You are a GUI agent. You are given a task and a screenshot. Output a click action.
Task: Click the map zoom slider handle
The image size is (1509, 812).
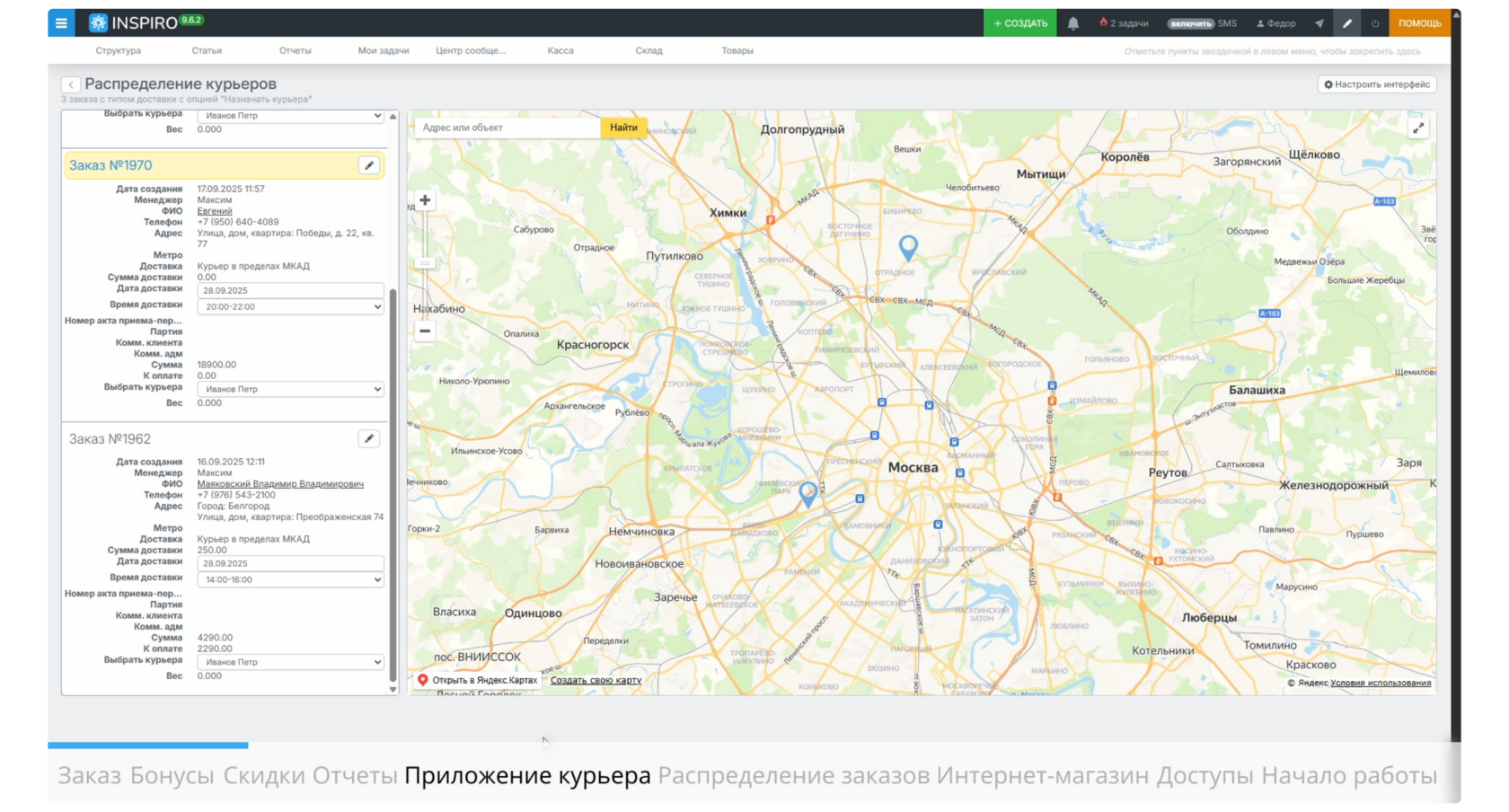click(x=425, y=263)
